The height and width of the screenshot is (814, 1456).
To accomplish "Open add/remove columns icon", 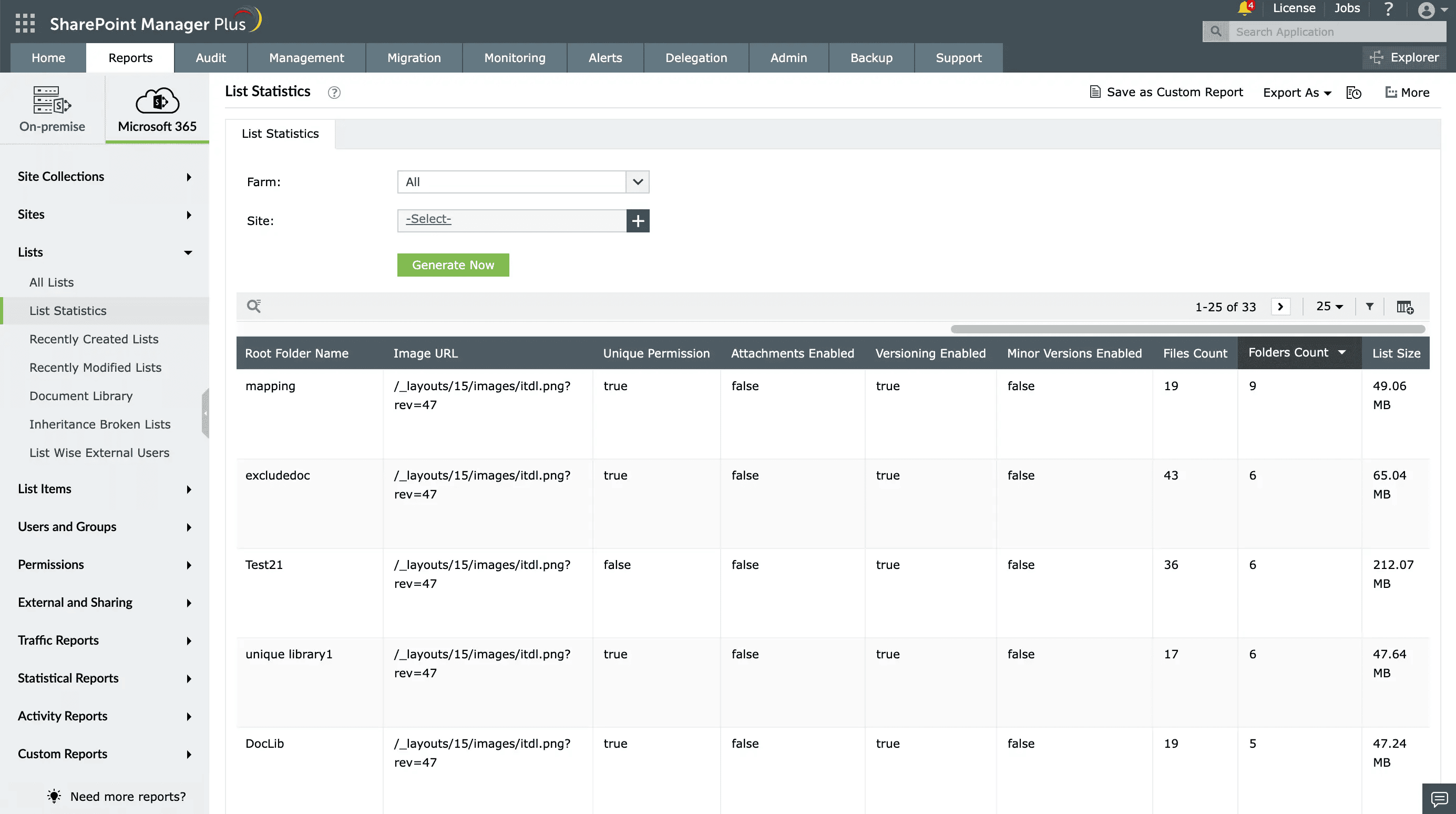I will [1405, 307].
